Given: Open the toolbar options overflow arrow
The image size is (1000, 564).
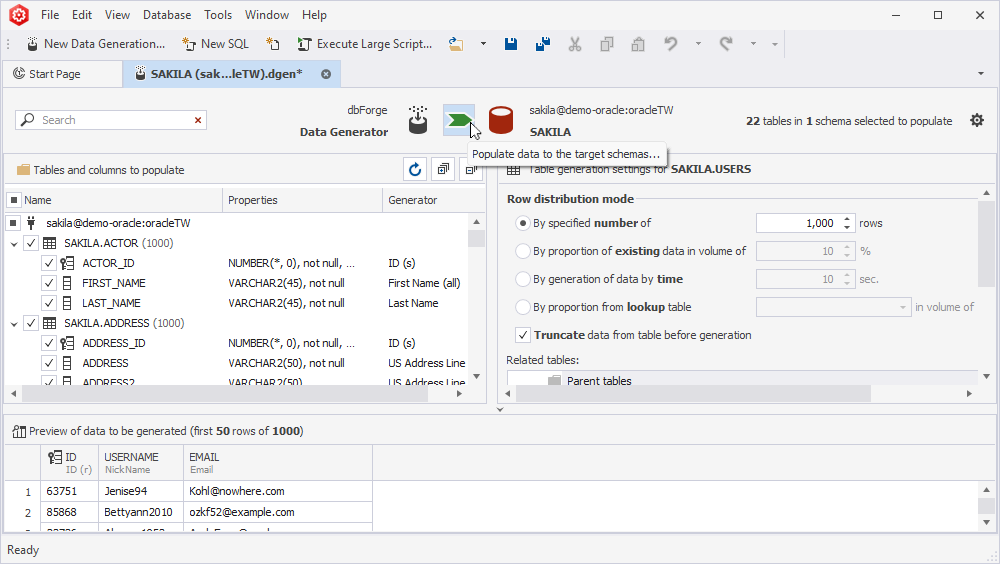Looking at the screenshot, I should pyautogui.click(x=775, y=44).
